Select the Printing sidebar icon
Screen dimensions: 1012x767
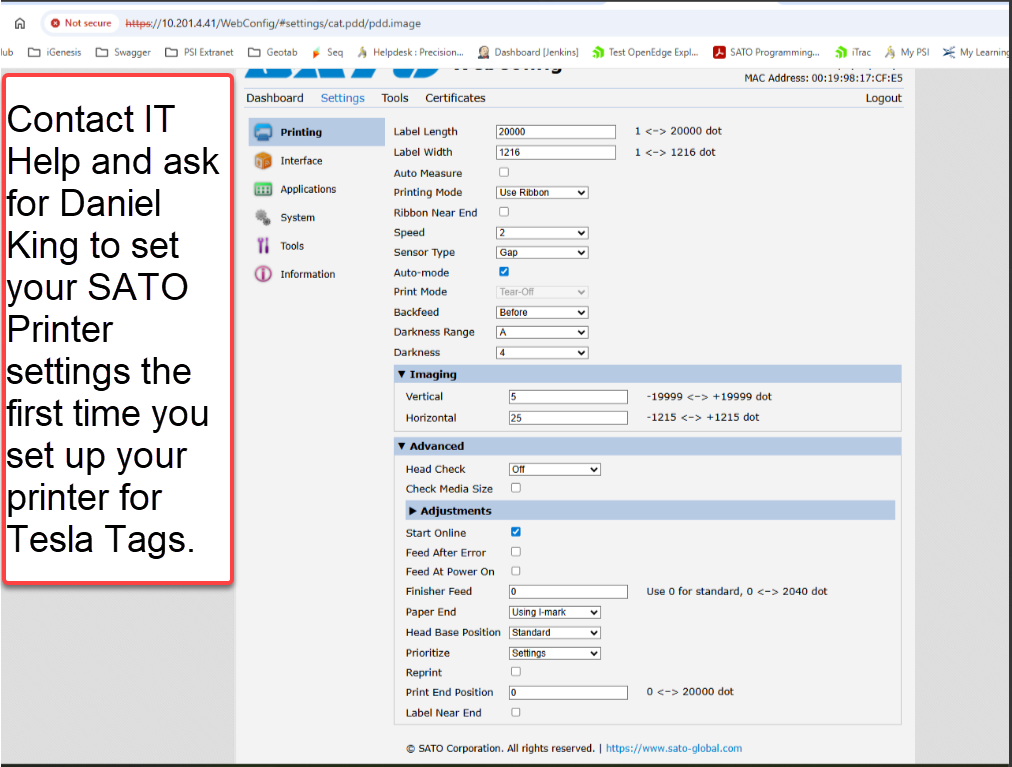[263, 132]
